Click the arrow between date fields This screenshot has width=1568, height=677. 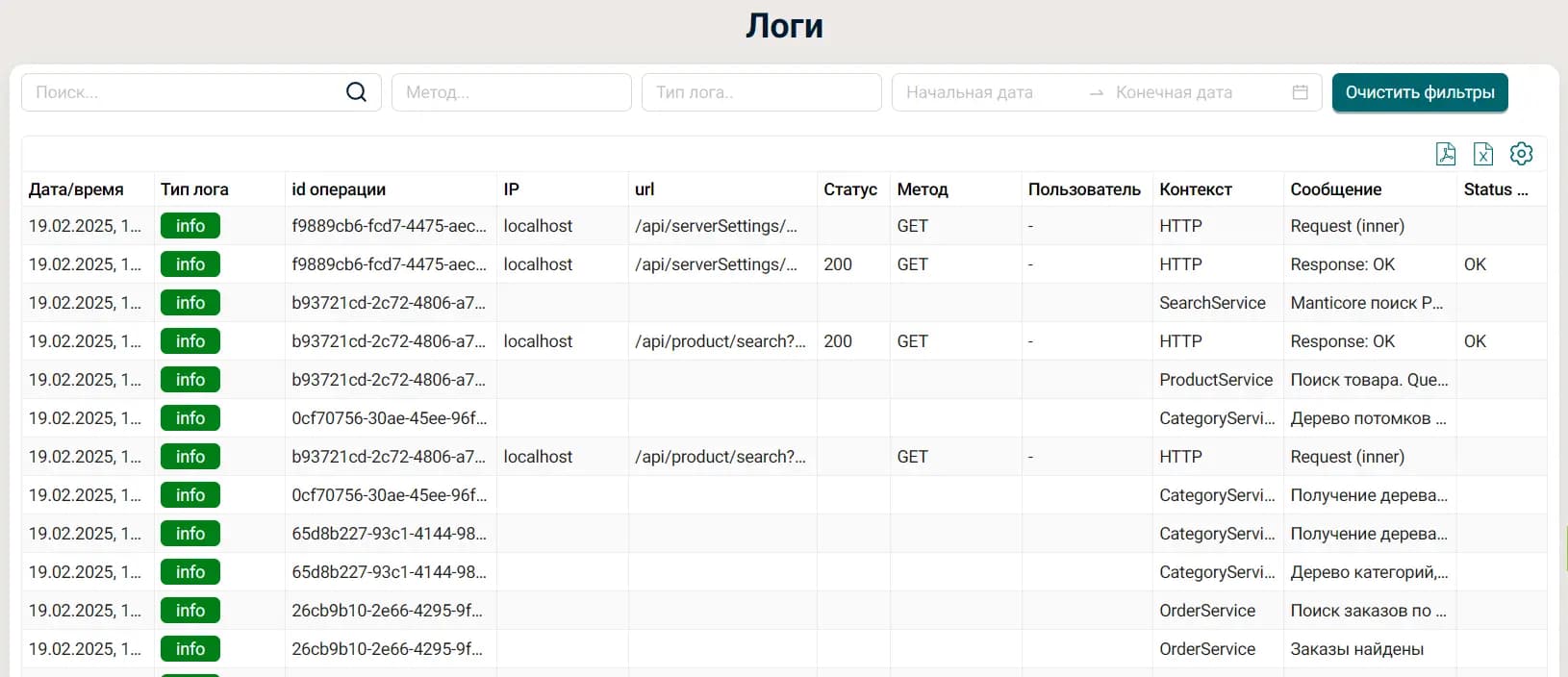[1096, 93]
